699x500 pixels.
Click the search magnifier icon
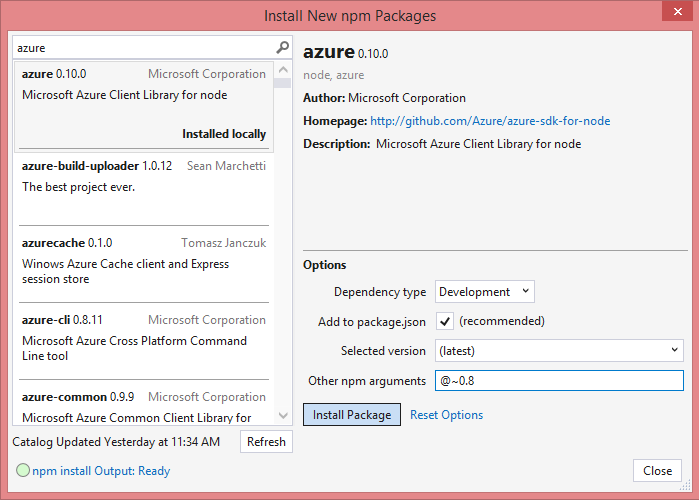tap(282, 47)
